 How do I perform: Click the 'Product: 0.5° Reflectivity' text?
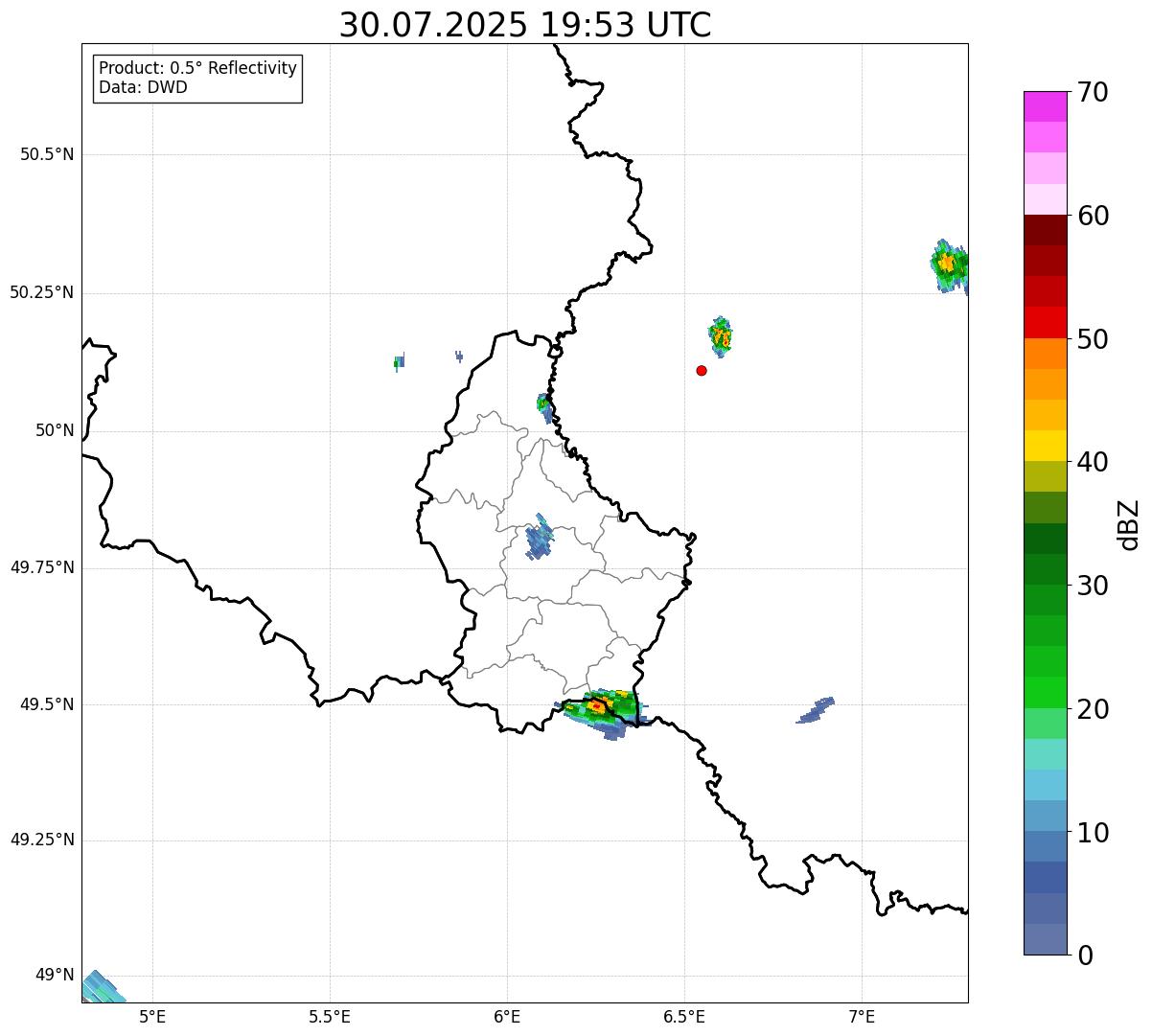click(x=197, y=68)
